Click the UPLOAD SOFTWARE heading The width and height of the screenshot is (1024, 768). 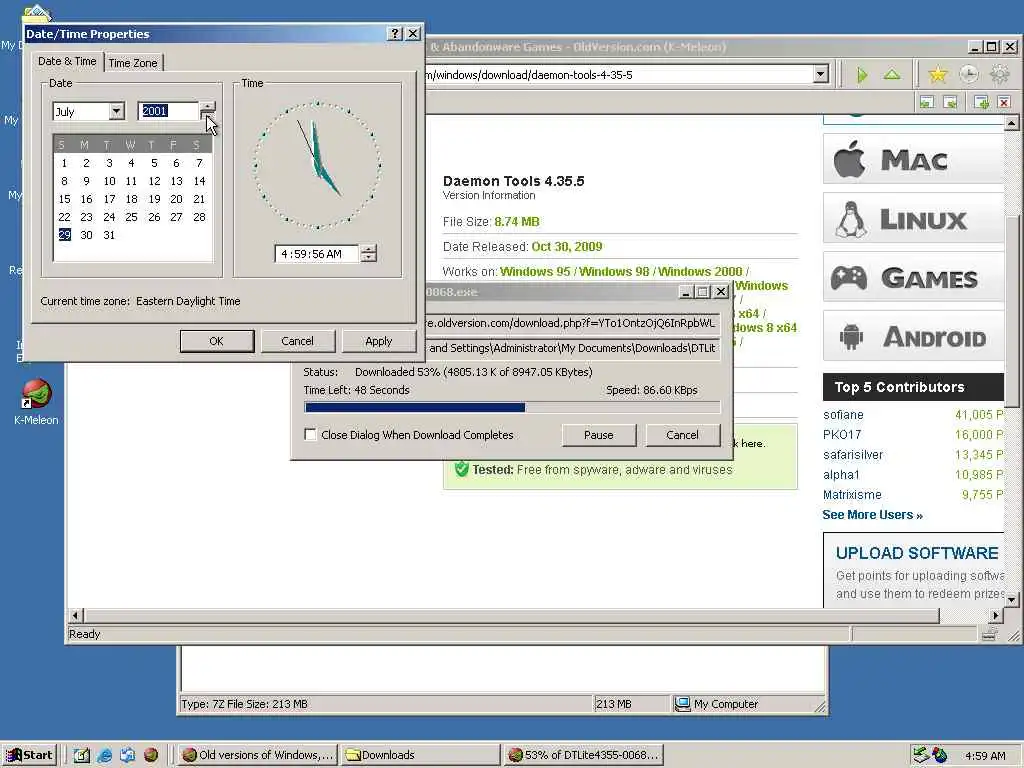pos(917,553)
